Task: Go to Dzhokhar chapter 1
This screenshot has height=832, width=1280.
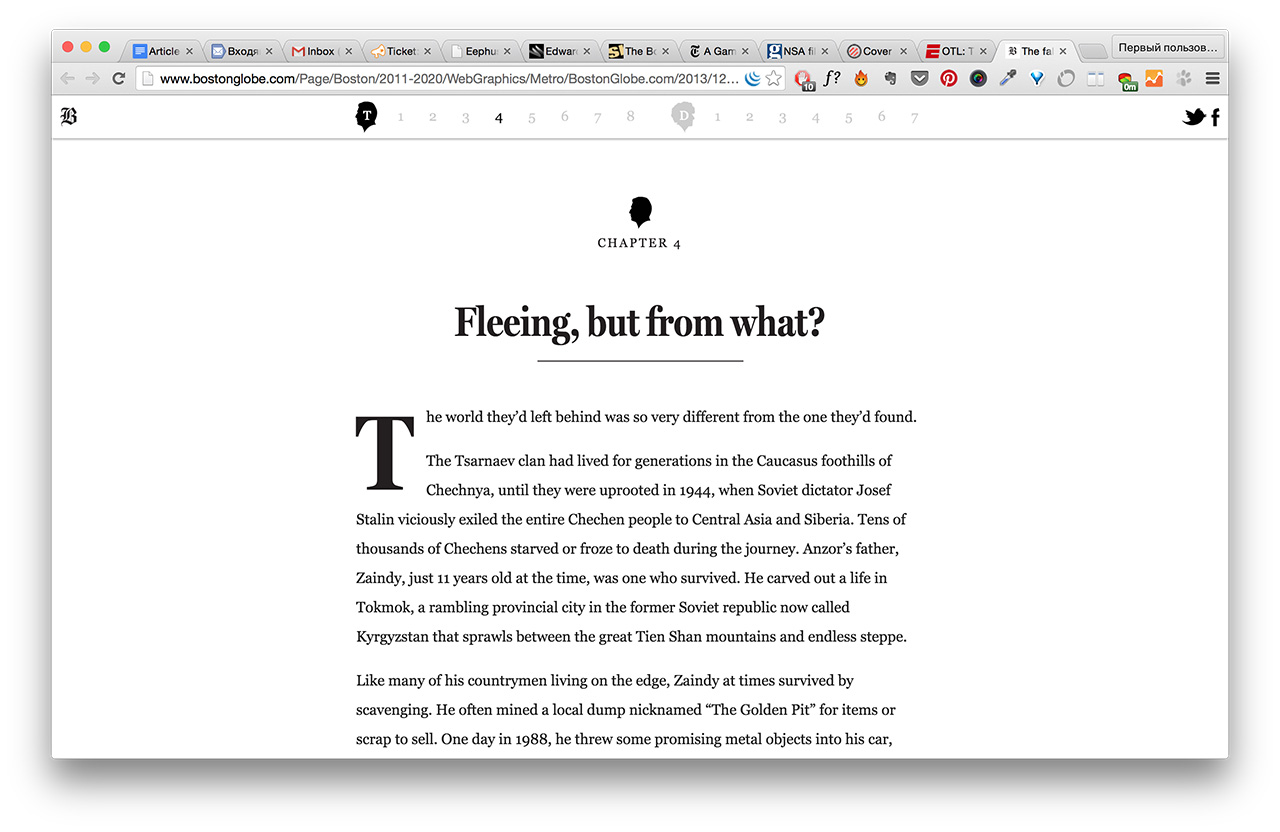Action: pos(717,117)
